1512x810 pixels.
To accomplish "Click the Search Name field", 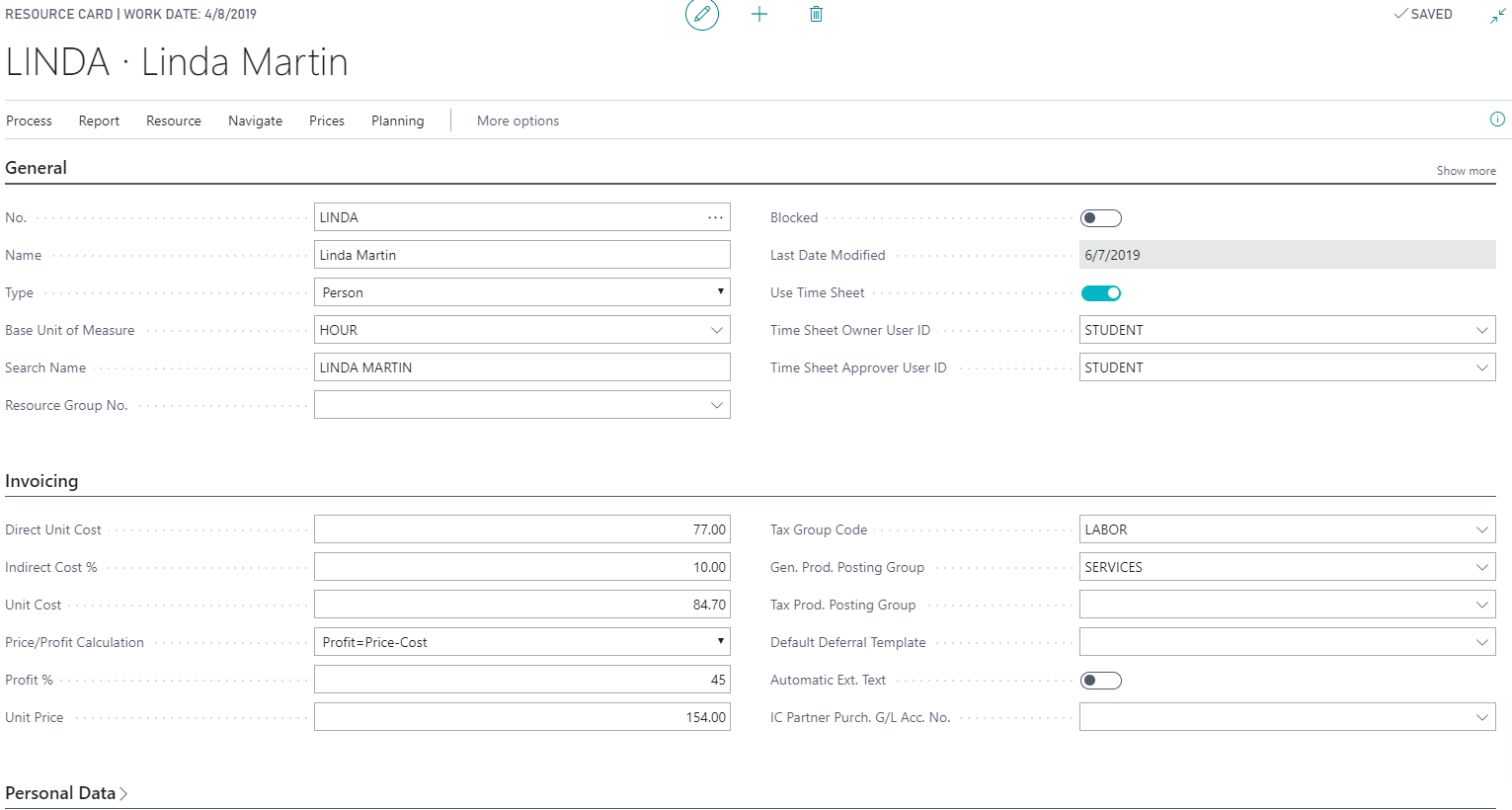I will point(522,367).
